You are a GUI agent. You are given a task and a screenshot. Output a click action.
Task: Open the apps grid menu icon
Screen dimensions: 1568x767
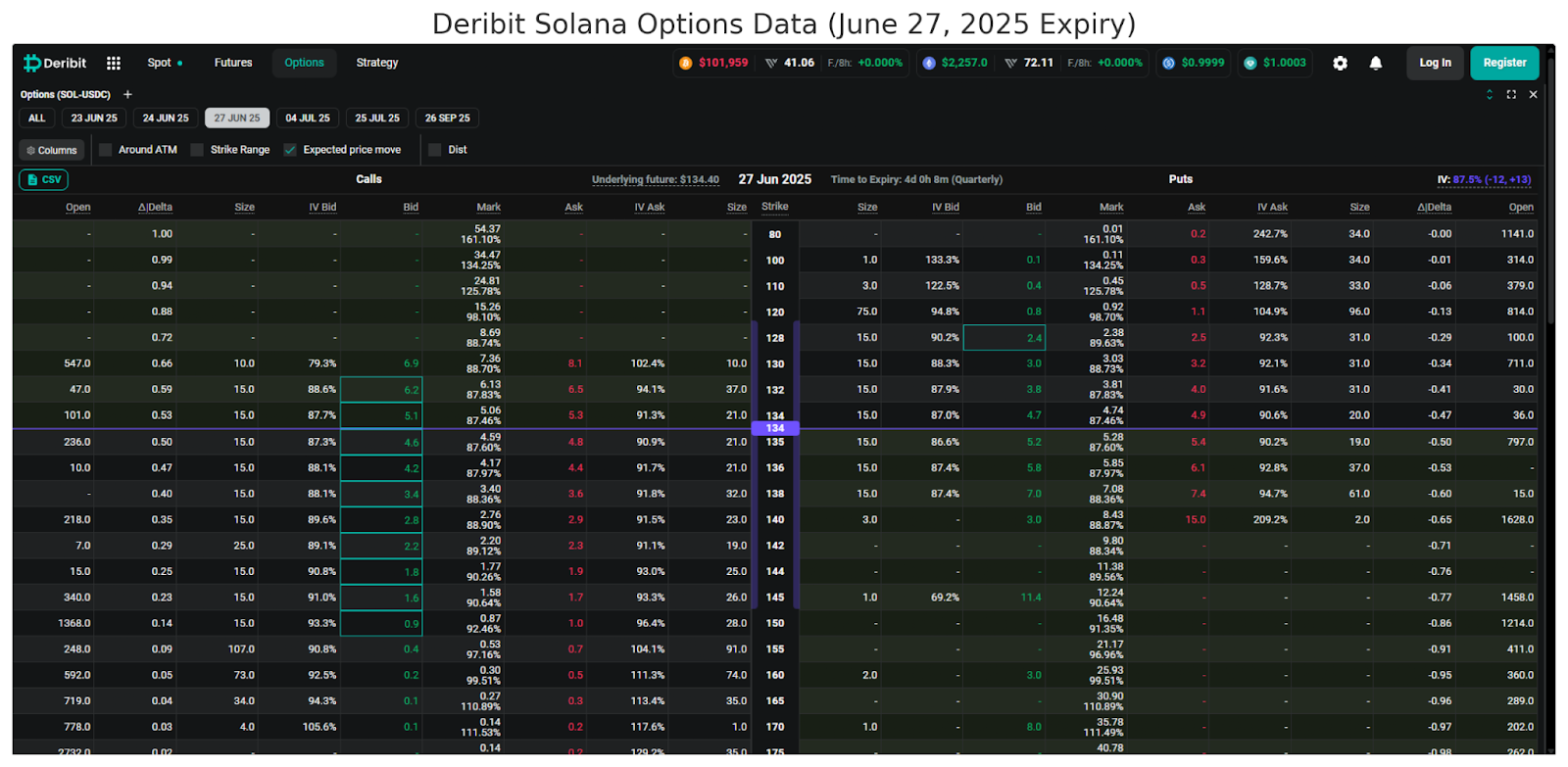click(114, 63)
